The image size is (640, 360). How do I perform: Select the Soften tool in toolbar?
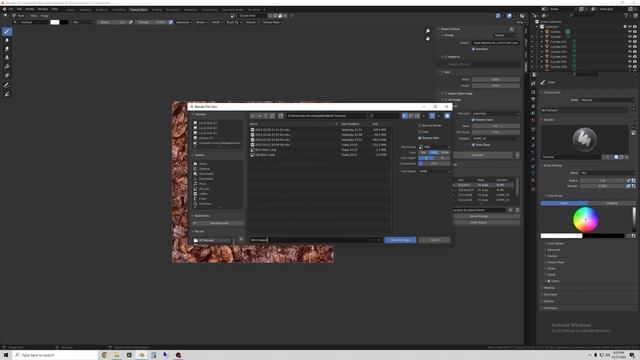click(x=7, y=40)
